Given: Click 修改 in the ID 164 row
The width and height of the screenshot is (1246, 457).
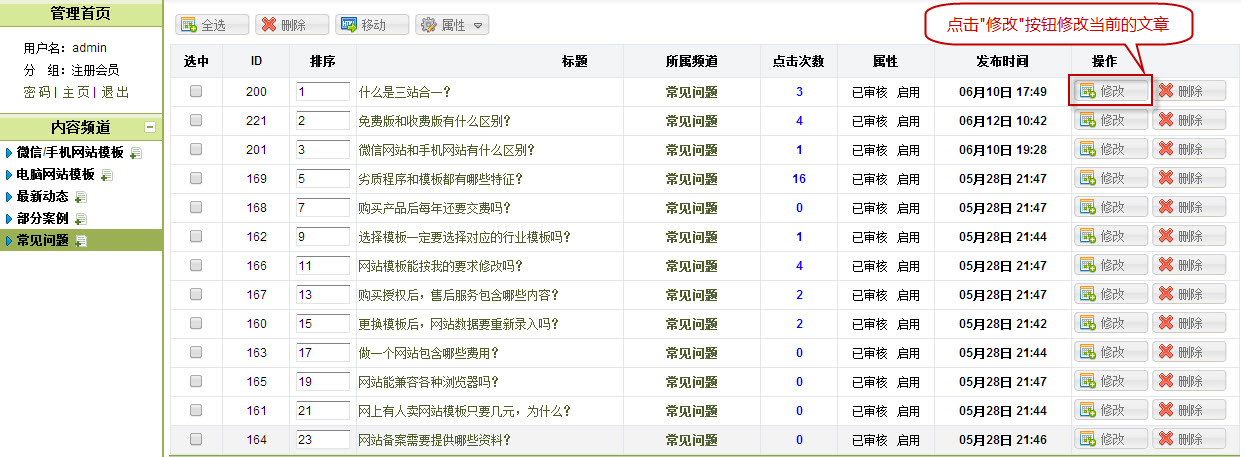Looking at the screenshot, I should 1110,439.
